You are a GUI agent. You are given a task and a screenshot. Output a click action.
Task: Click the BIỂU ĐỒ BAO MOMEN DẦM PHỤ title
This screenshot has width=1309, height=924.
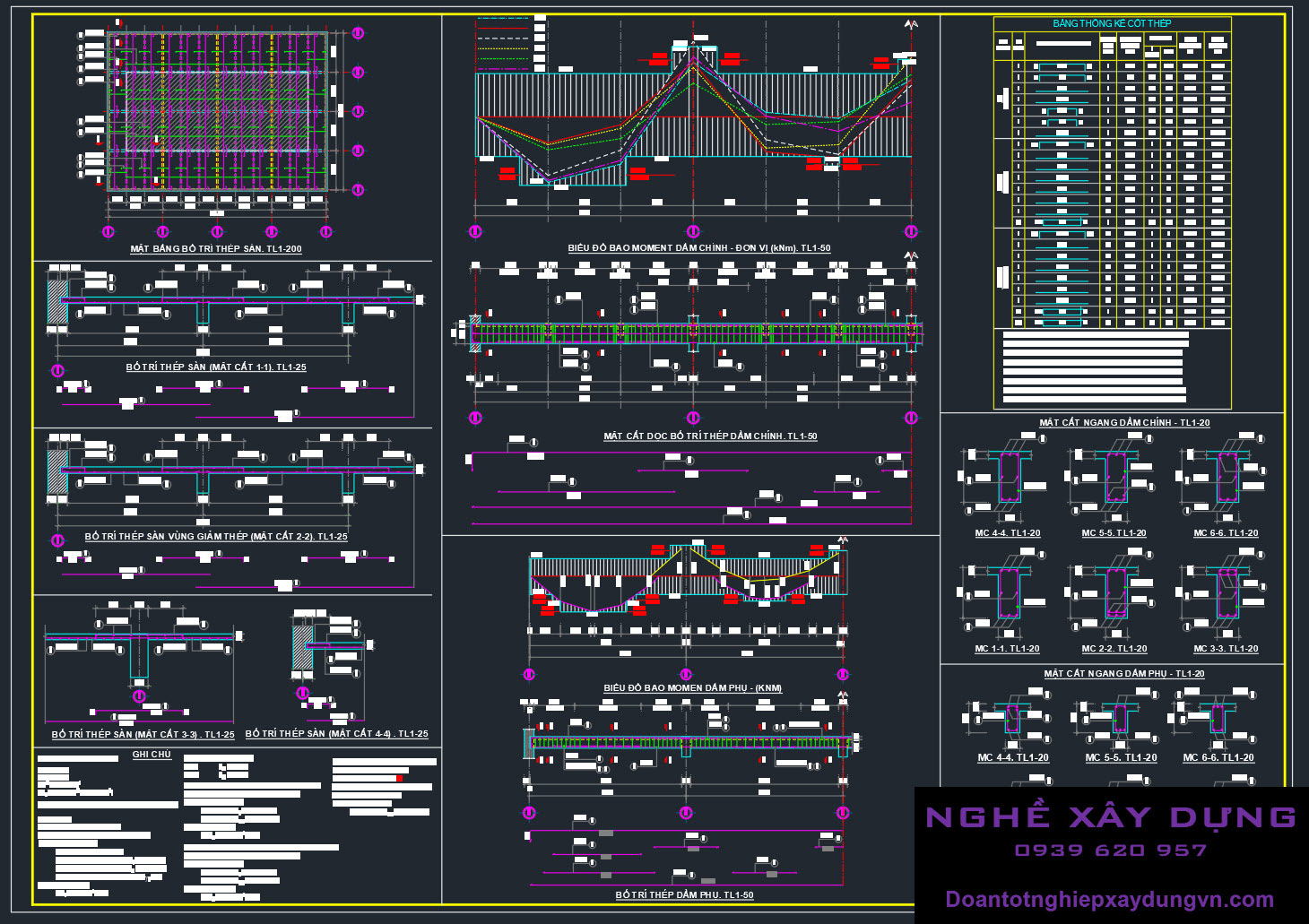click(692, 687)
